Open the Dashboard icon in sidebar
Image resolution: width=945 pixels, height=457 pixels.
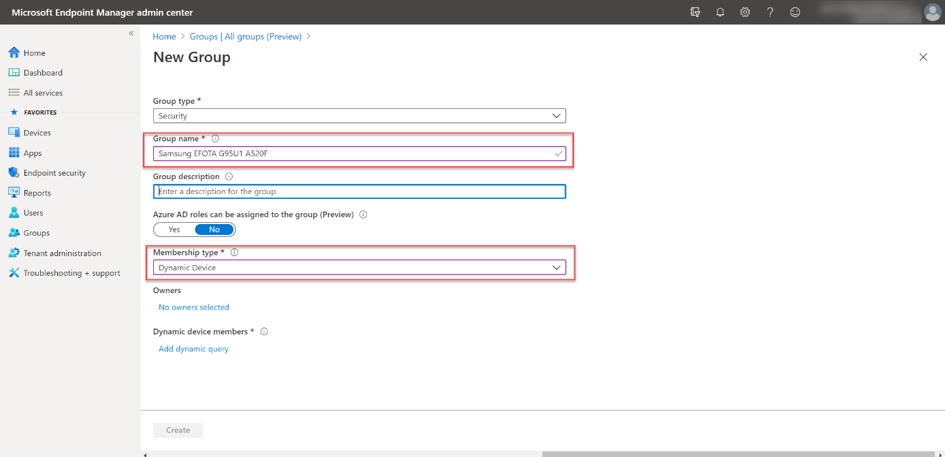[x=14, y=73]
